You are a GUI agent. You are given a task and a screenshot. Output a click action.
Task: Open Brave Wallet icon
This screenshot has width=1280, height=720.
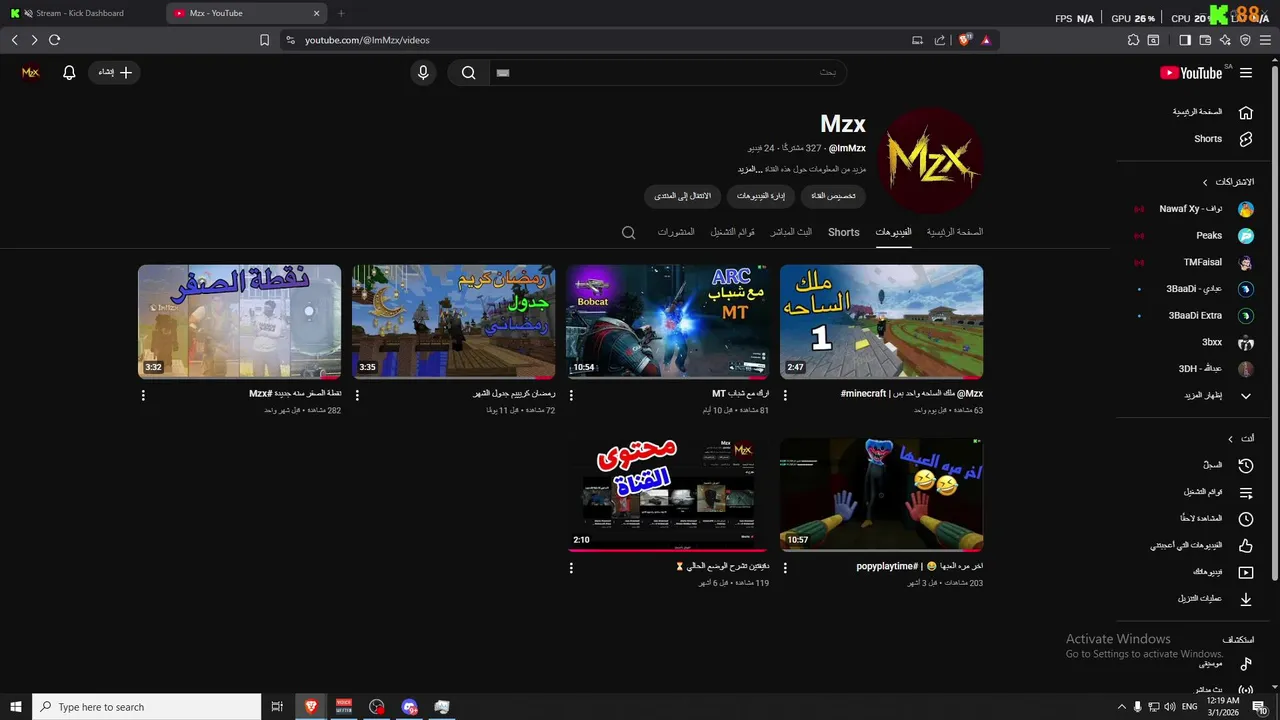(1205, 40)
